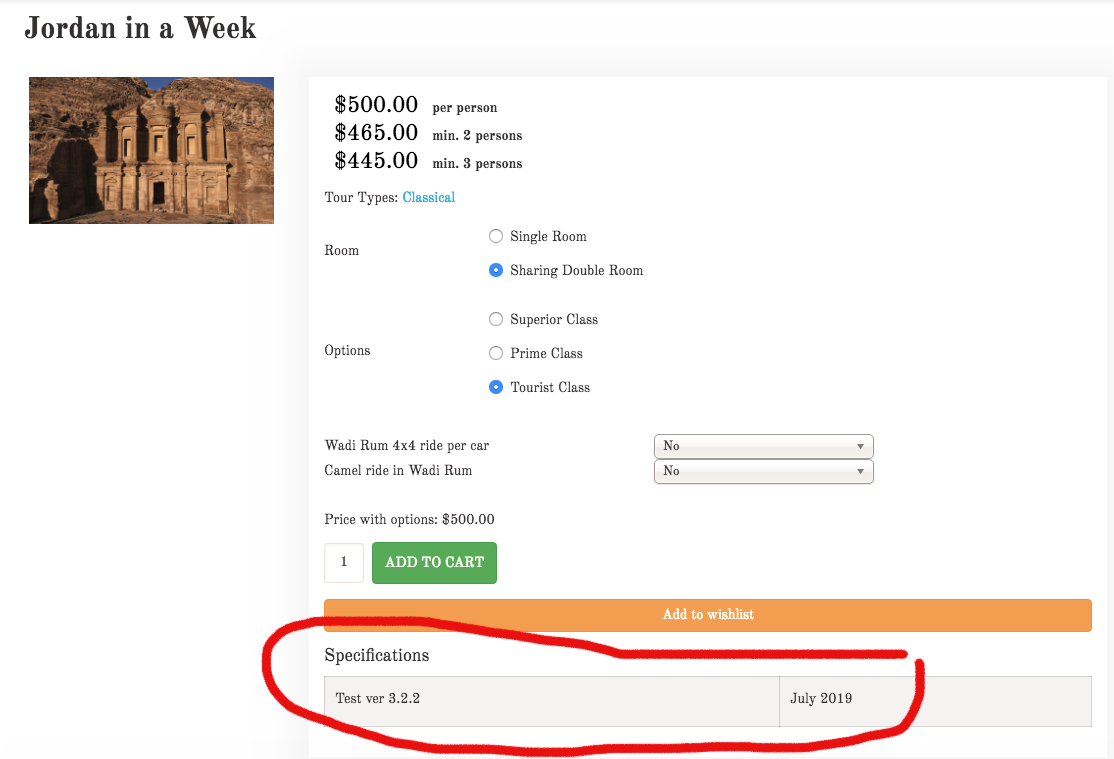Click the Specifications section heading
The height and width of the screenshot is (759, 1114).
(x=377, y=656)
